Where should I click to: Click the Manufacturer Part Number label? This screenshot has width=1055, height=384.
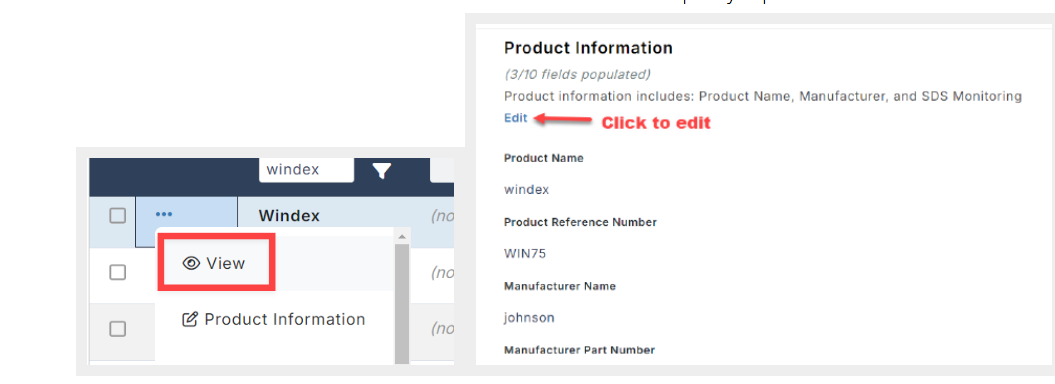(579, 350)
